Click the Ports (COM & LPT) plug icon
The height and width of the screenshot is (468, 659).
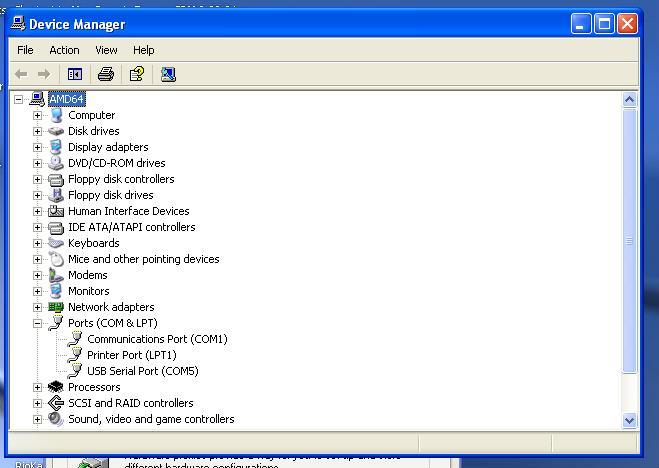[56, 323]
